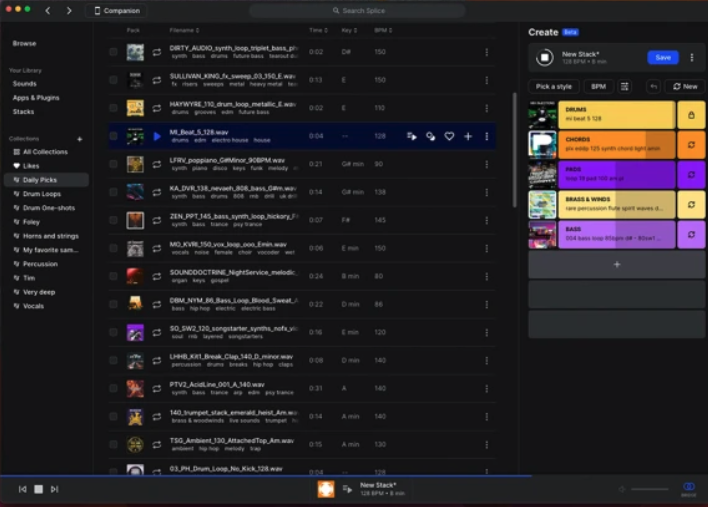The width and height of the screenshot is (708, 507).
Task: Save the New Stack
Action: click(x=663, y=57)
